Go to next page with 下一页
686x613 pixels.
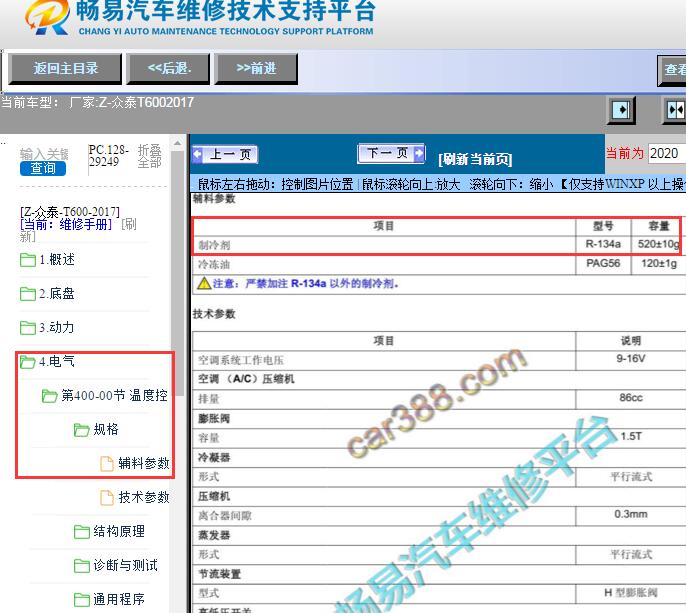(x=391, y=153)
